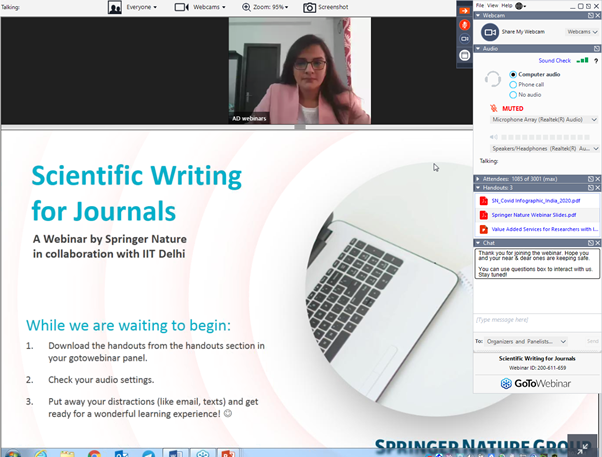The image size is (602, 457).
Task: Click the Webcams camera icon in viewer toolbar
Action: coord(182,7)
